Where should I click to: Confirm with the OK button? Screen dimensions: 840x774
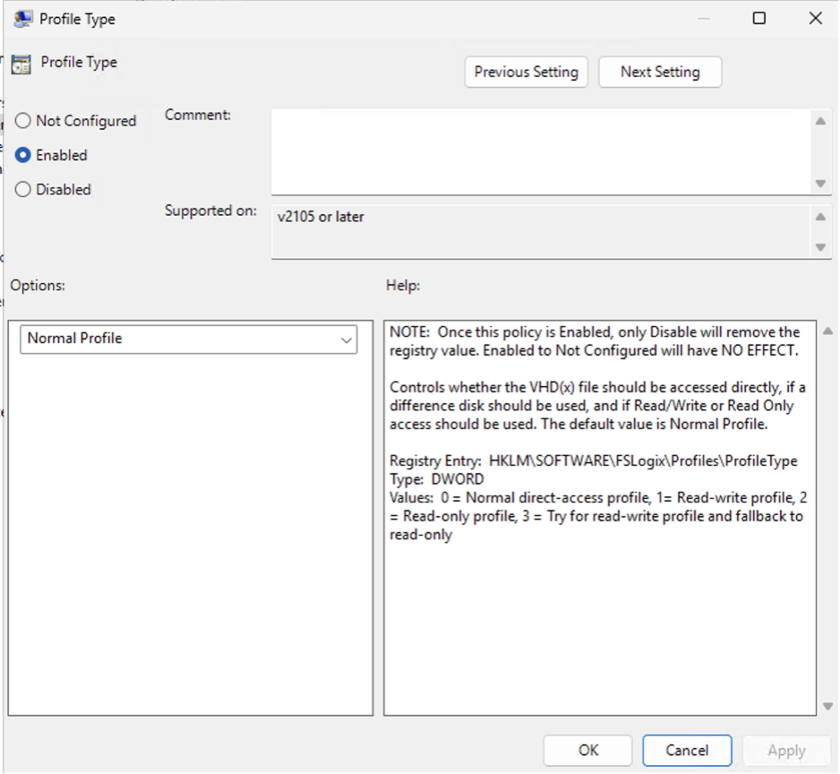(588, 750)
